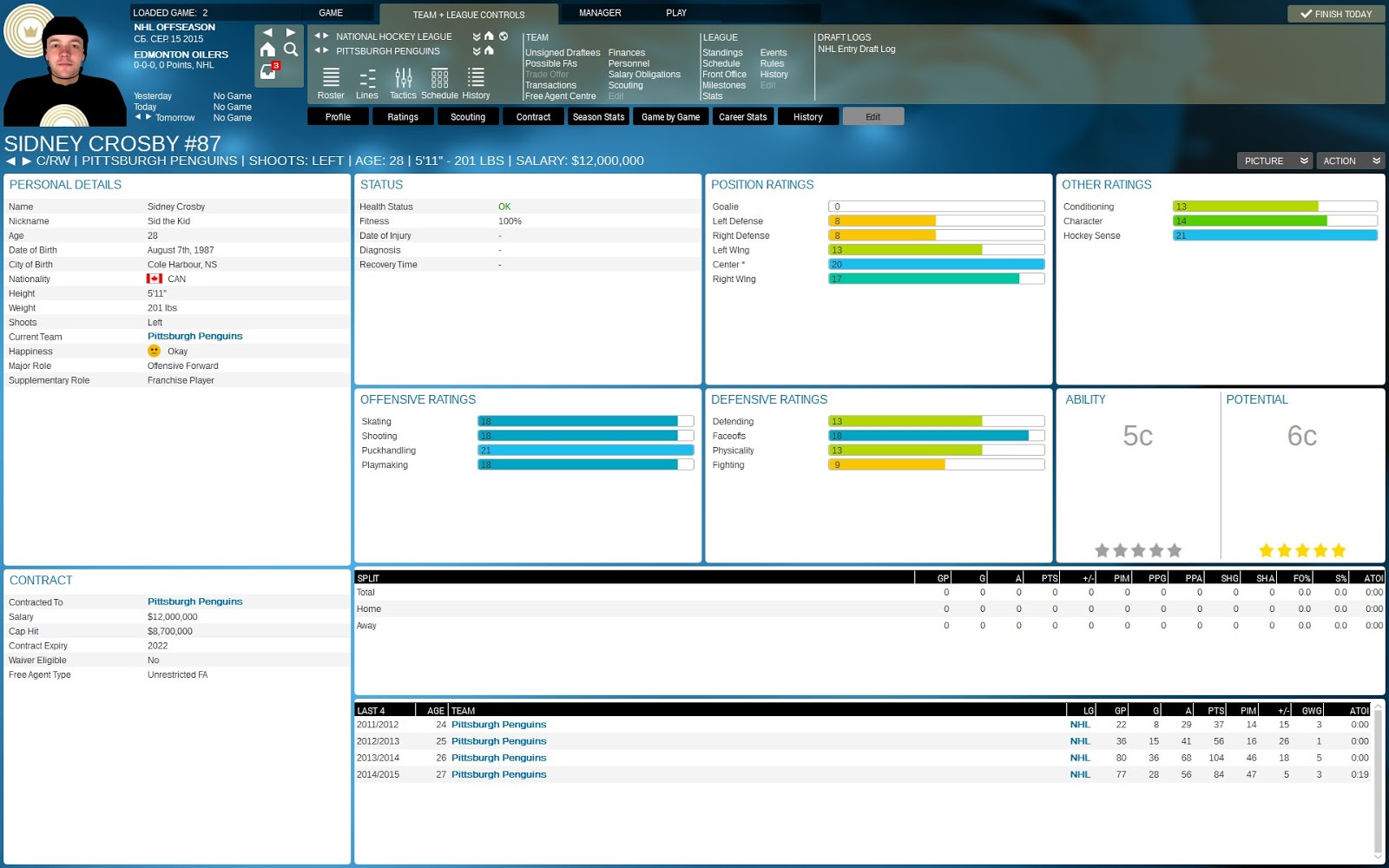The image size is (1389, 868).
Task: Open the ACTION dropdown
Action: point(1351,161)
